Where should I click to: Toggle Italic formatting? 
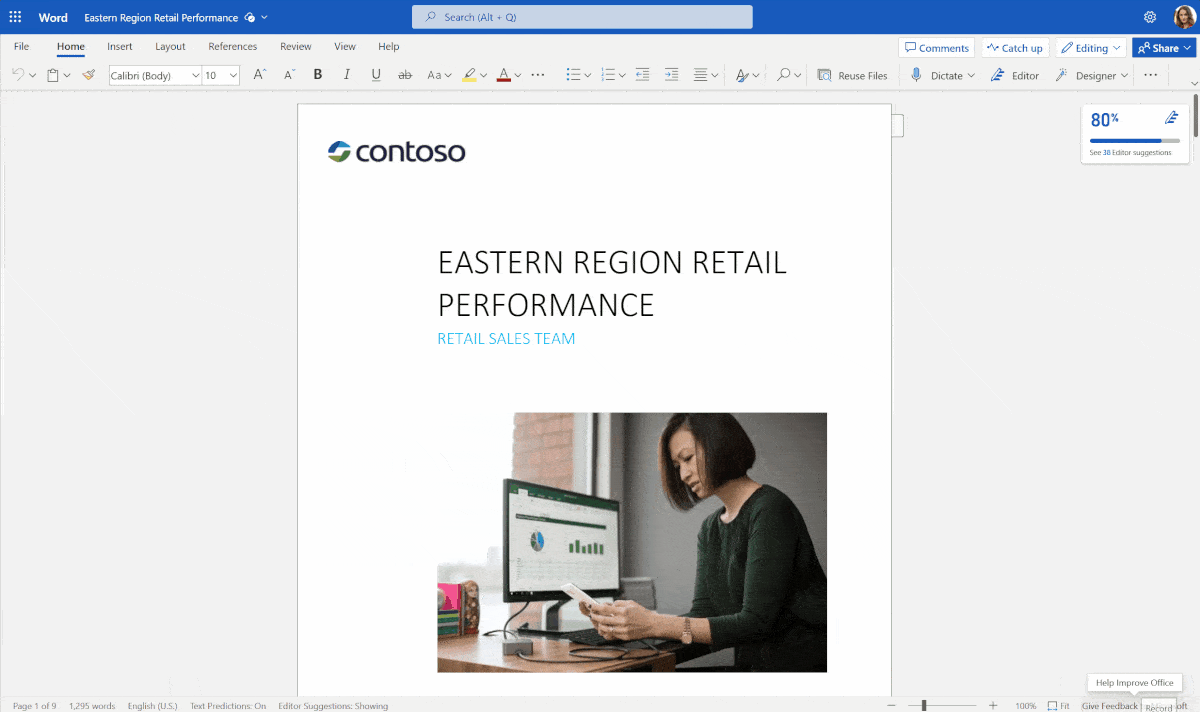coord(347,75)
